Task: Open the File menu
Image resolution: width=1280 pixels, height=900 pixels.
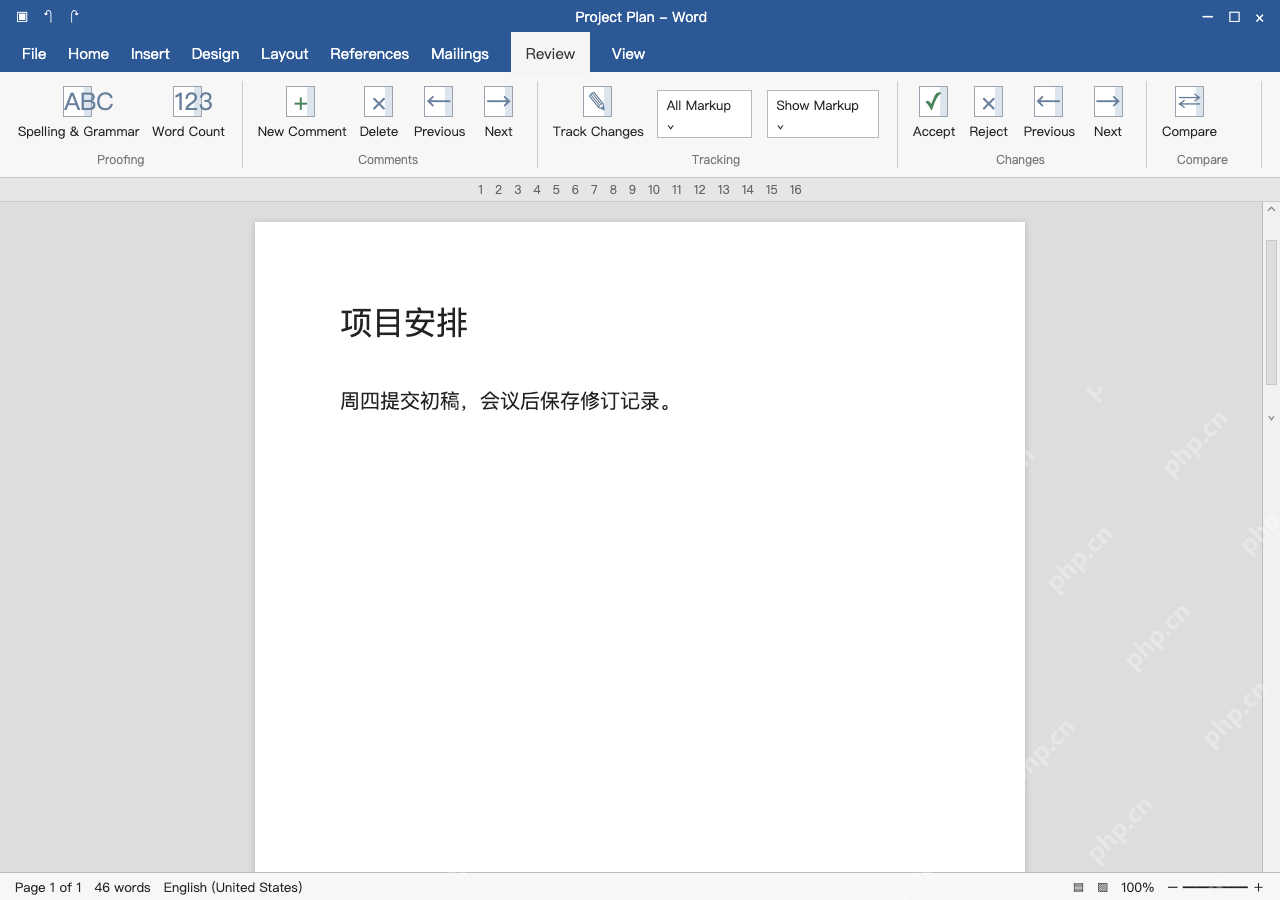Action: point(34,54)
